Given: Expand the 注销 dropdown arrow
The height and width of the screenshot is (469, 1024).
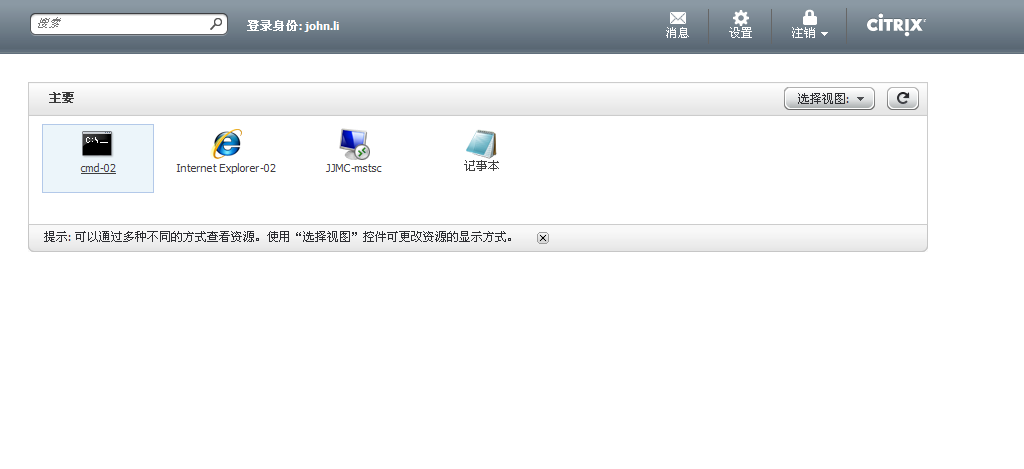Looking at the screenshot, I should click(824, 34).
